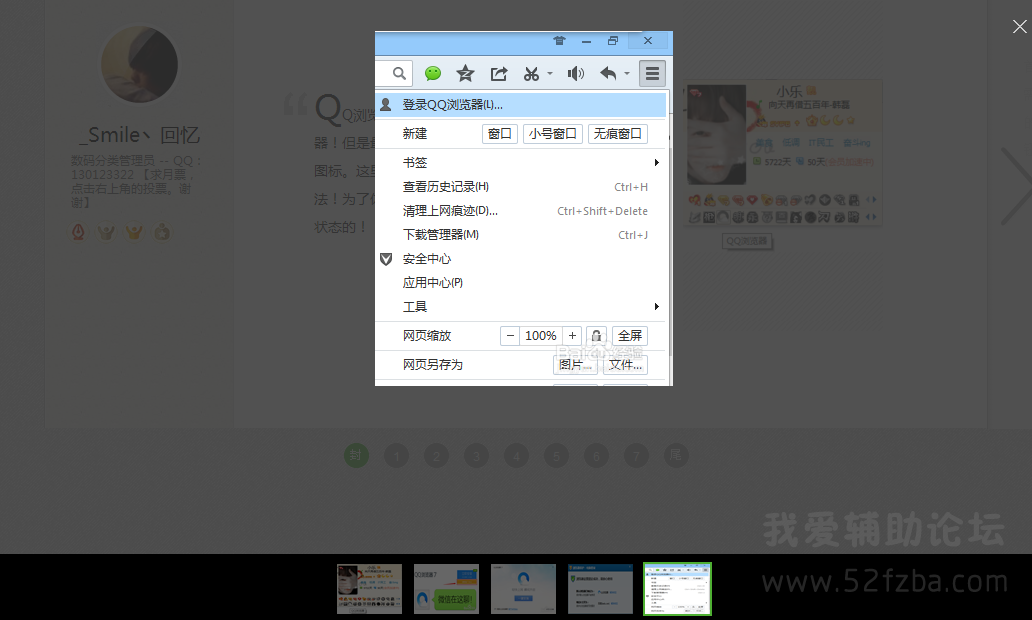Select the highlighted fifth thumbnail
This screenshot has height=620, width=1032.
(677, 589)
